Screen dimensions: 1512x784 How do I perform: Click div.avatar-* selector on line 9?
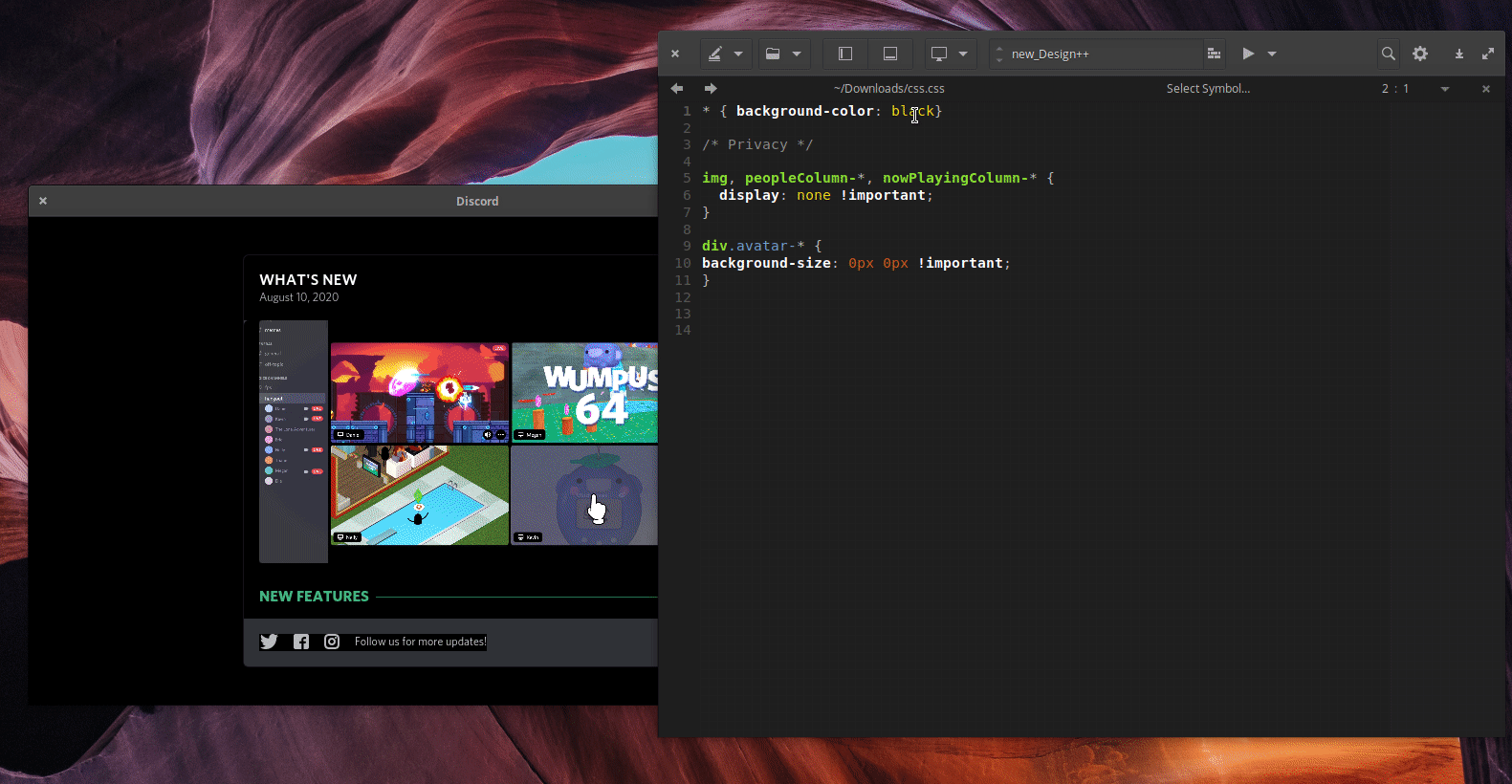(x=754, y=246)
